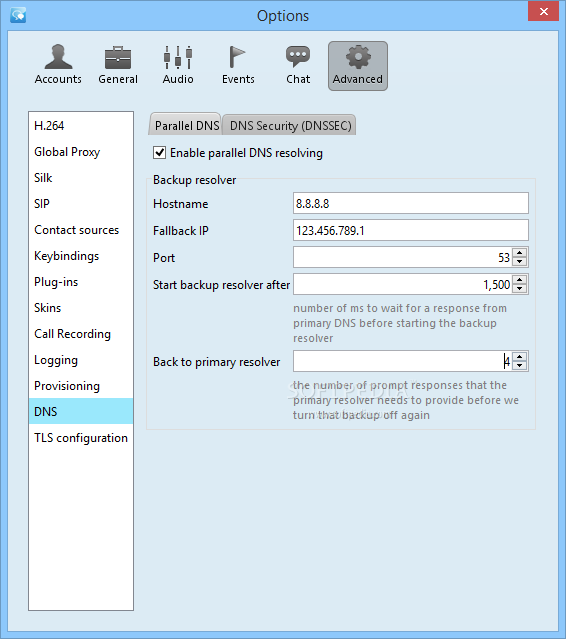Decrease Back to primary resolver value
This screenshot has height=639, width=566.
pyautogui.click(x=520, y=366)
